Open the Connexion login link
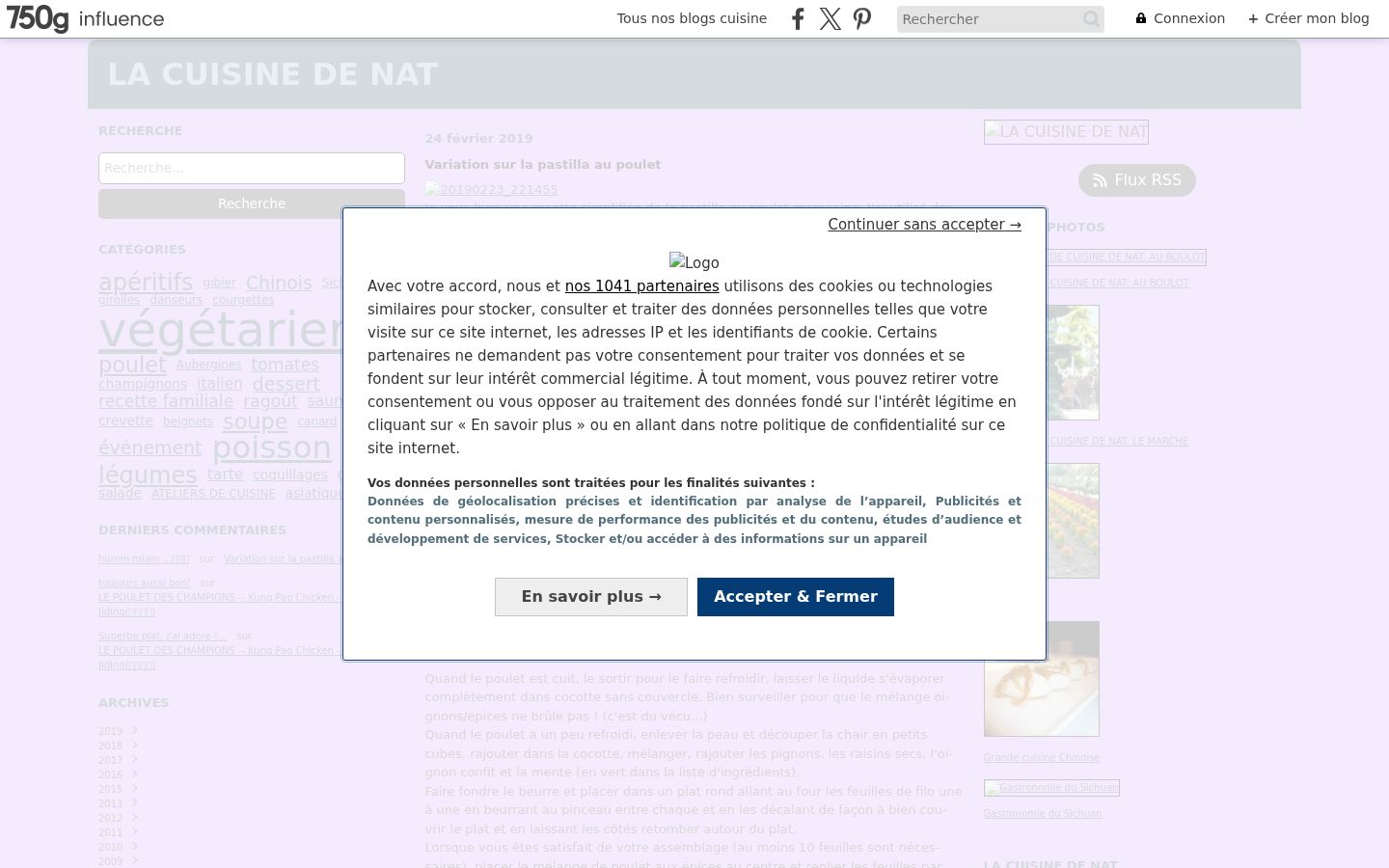The image size is (1389, 868). (1189, 18)
